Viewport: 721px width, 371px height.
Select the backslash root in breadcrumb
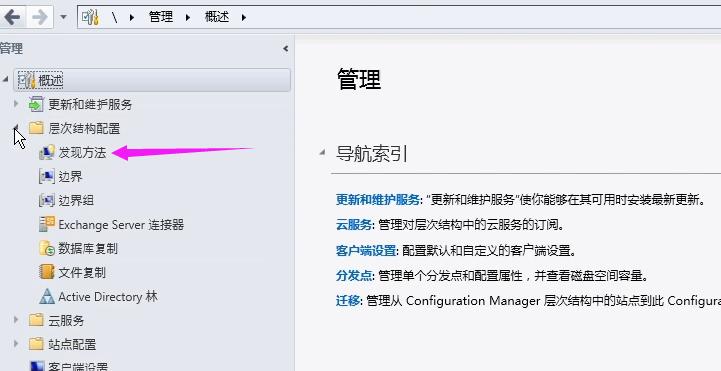114,18
